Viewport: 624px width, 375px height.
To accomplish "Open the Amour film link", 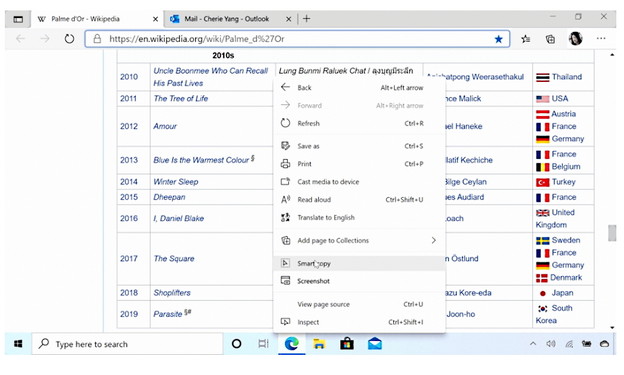I will (x=165, y=126).
